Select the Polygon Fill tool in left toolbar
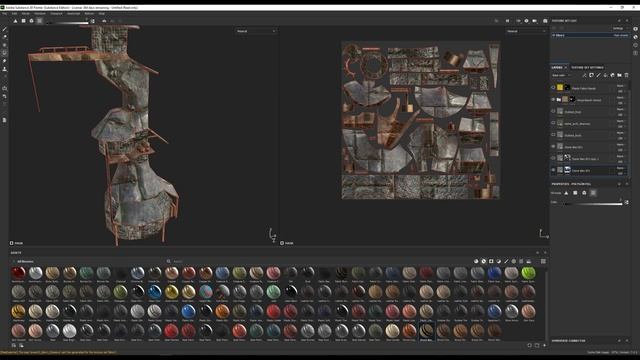The height and width of the screenshot is (360, 640). (x=4, y=53)
